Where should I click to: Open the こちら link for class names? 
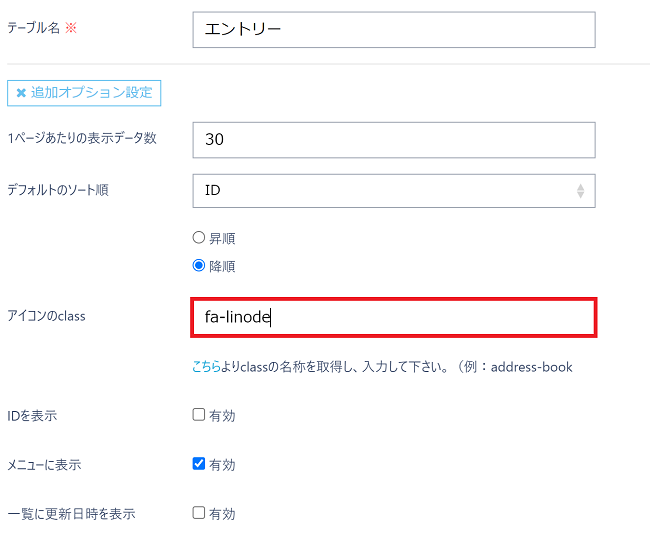[x=206, y=367]
